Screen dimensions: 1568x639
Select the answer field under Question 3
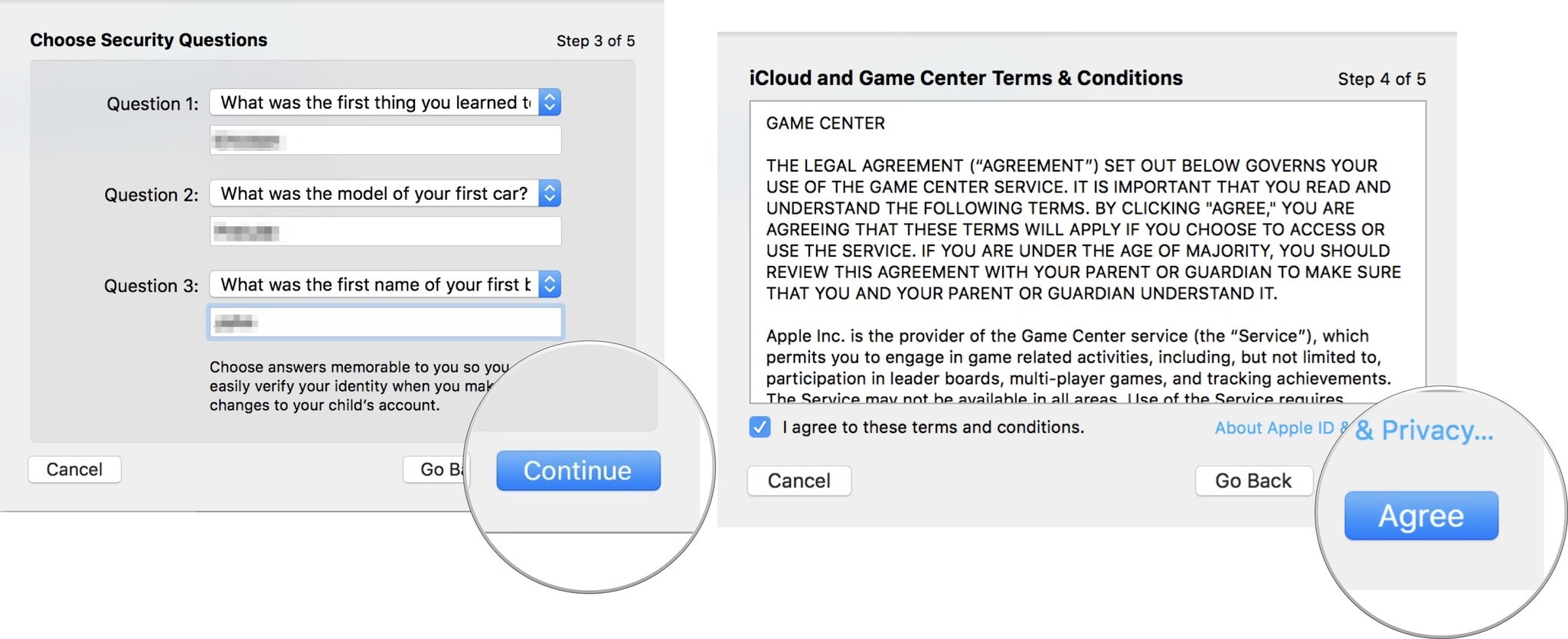click(x=385, y=323)
